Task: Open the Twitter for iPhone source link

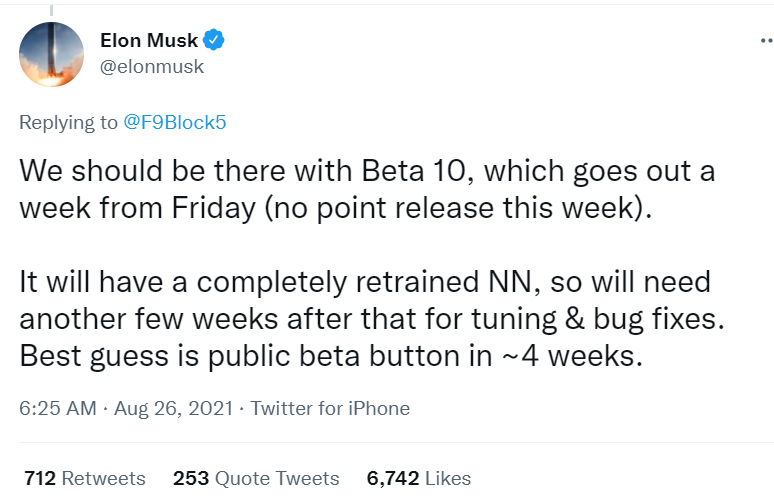Action: coord(330,409)
